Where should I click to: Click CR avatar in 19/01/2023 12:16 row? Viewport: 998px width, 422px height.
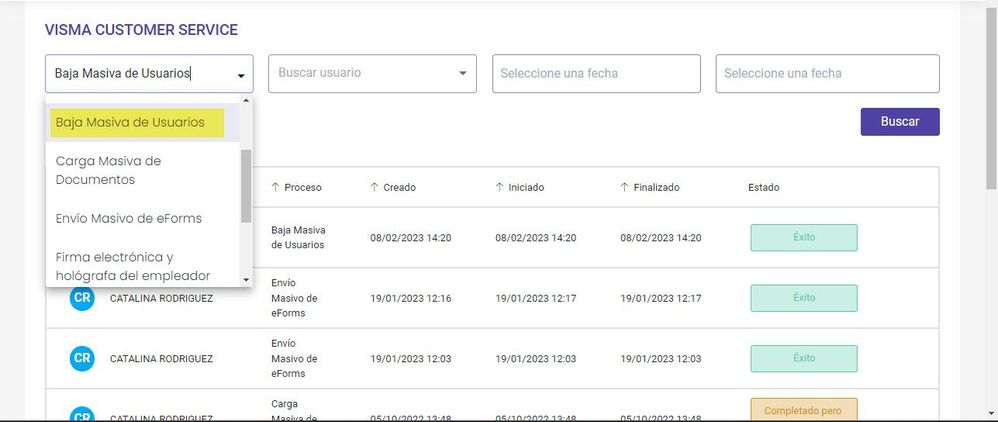[82, 298]
